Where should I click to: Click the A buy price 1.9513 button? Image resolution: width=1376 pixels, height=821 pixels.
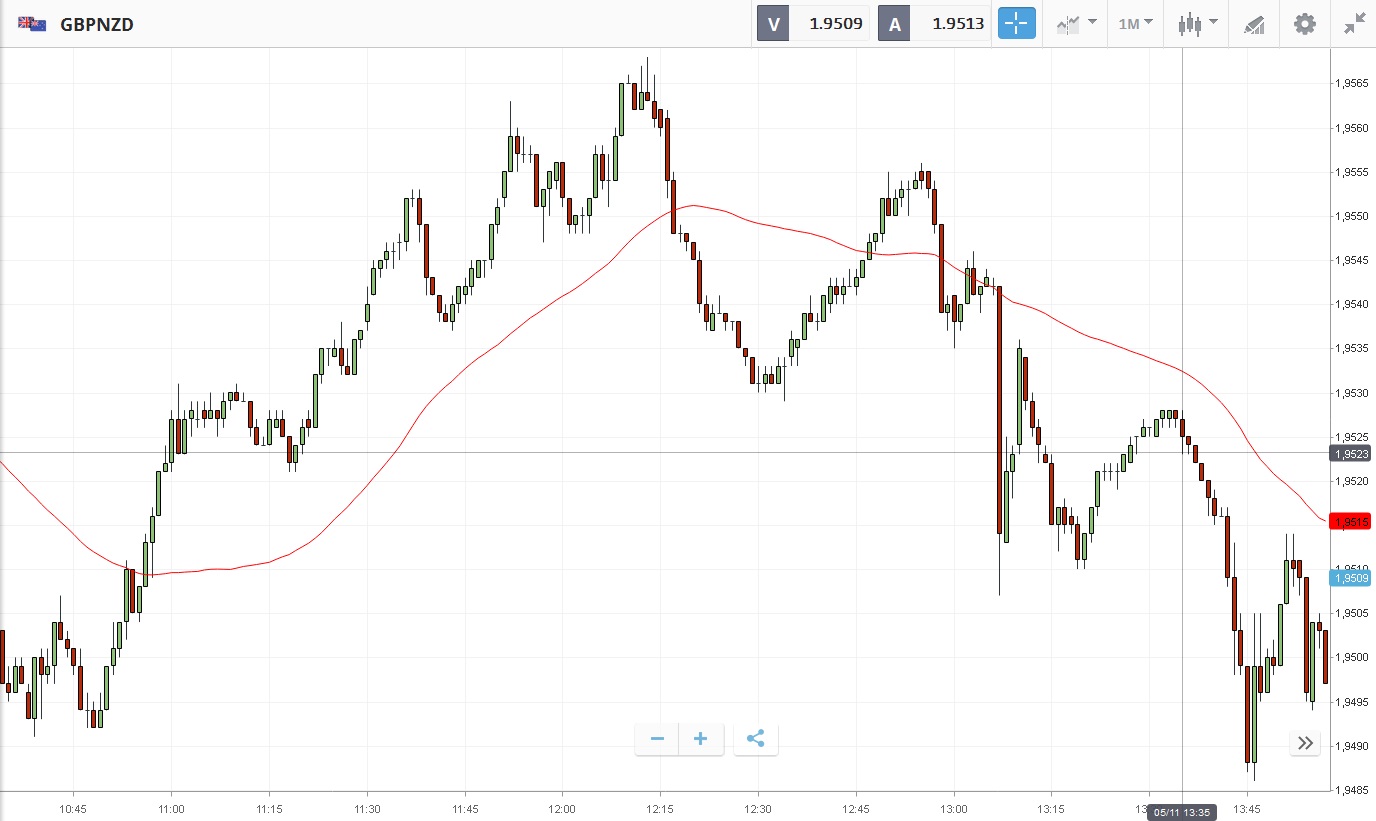935,24
